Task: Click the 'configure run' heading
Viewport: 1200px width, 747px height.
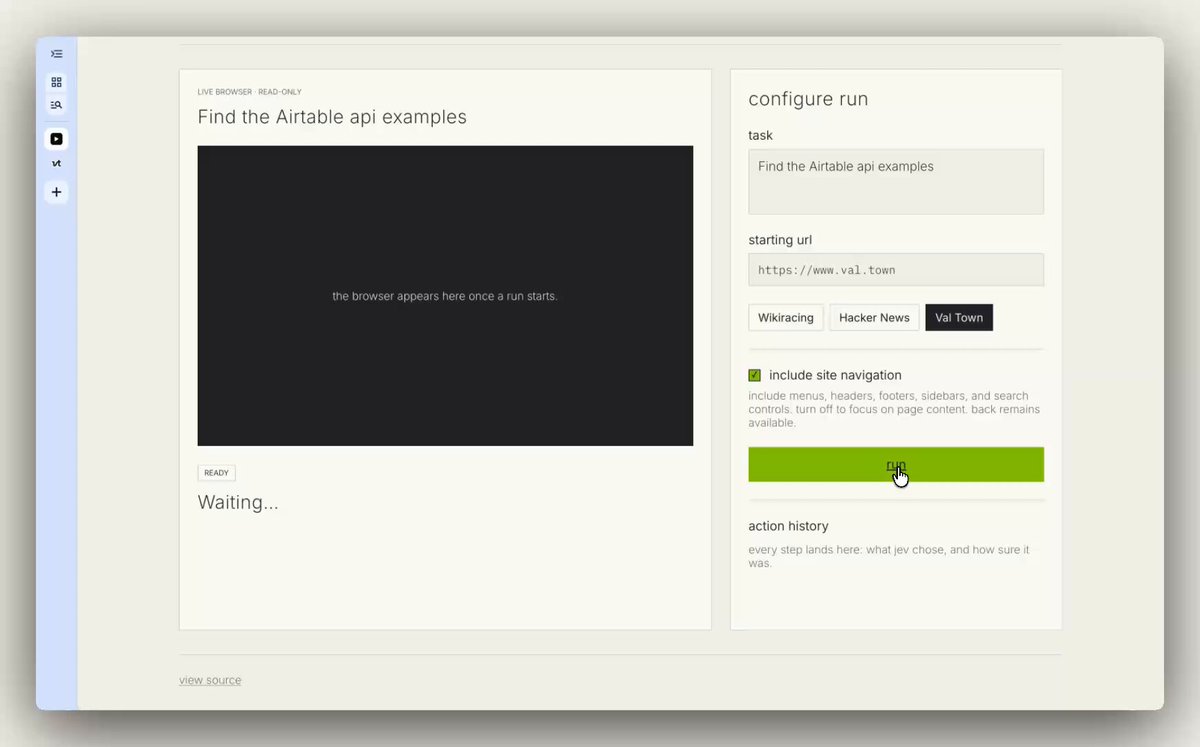Action: [808, 99]
